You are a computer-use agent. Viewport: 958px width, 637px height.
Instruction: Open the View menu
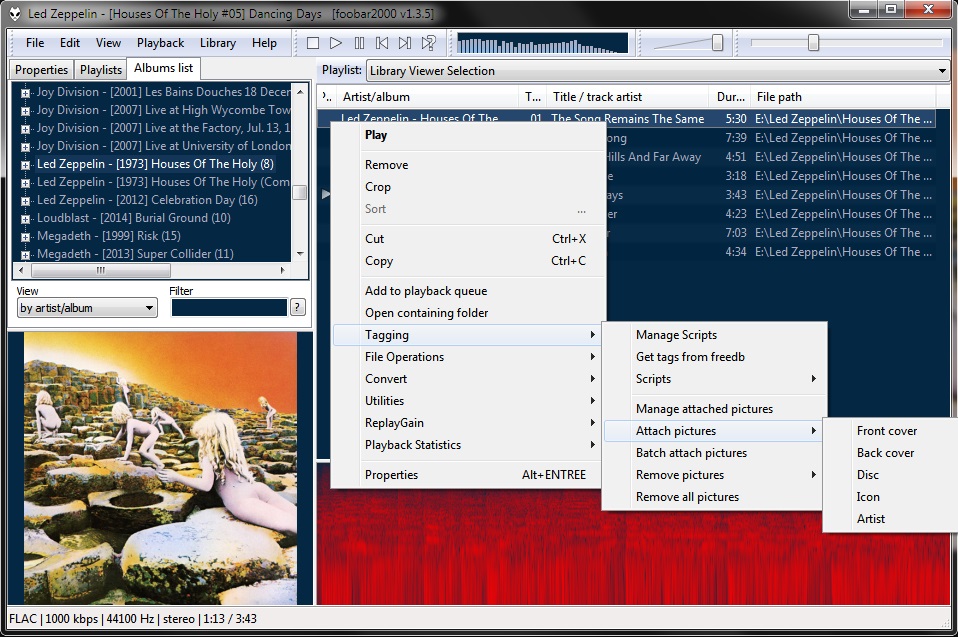[108, 43]
